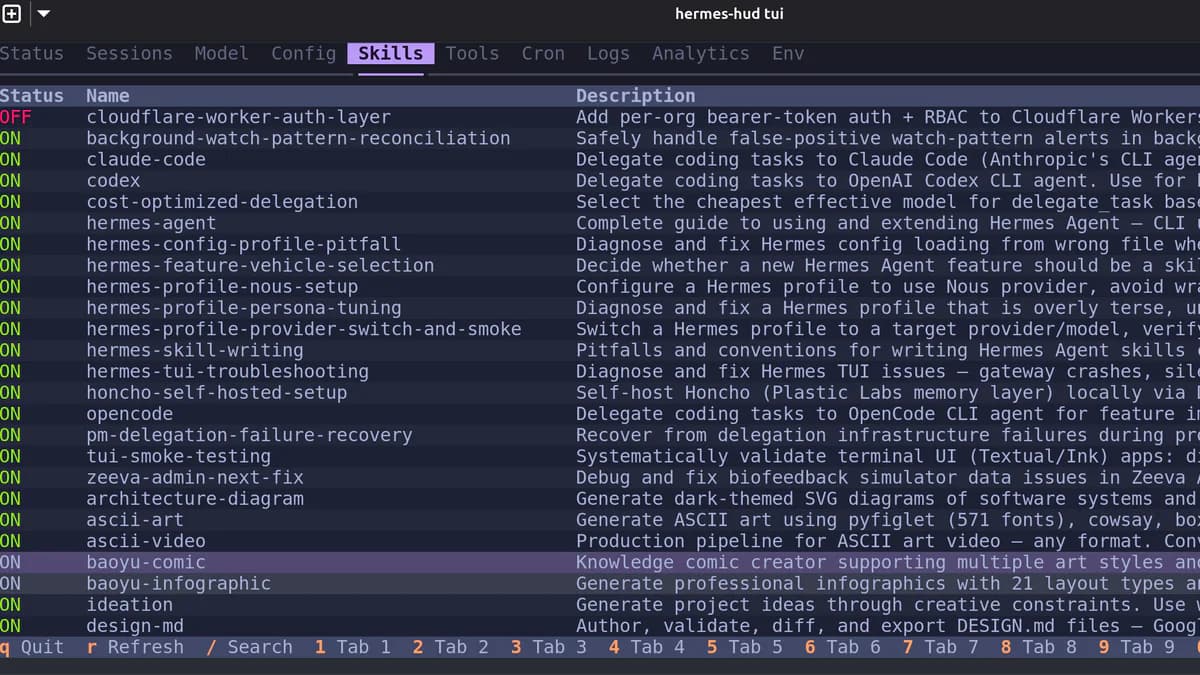The height and width of the screenshot is (675, 1200).
Task: Open the Tools tab
Action: [x=471, y=54]
